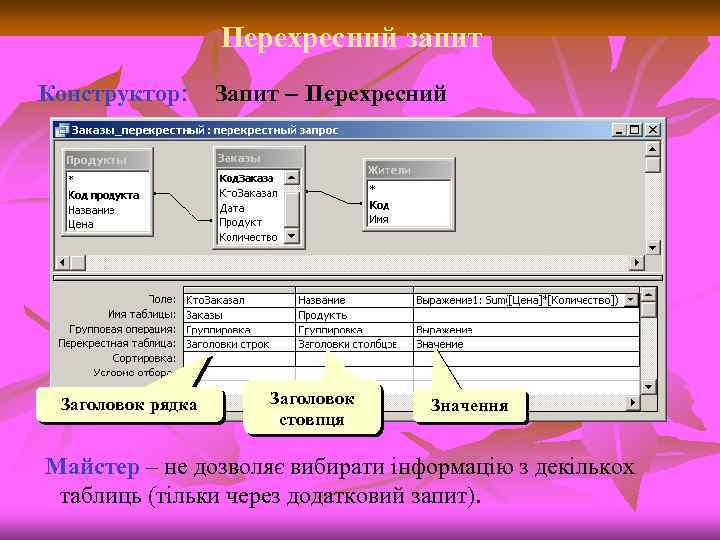Click the Сортировка row label
Viewport: 720px width, 540px height.
coord(144,358)
